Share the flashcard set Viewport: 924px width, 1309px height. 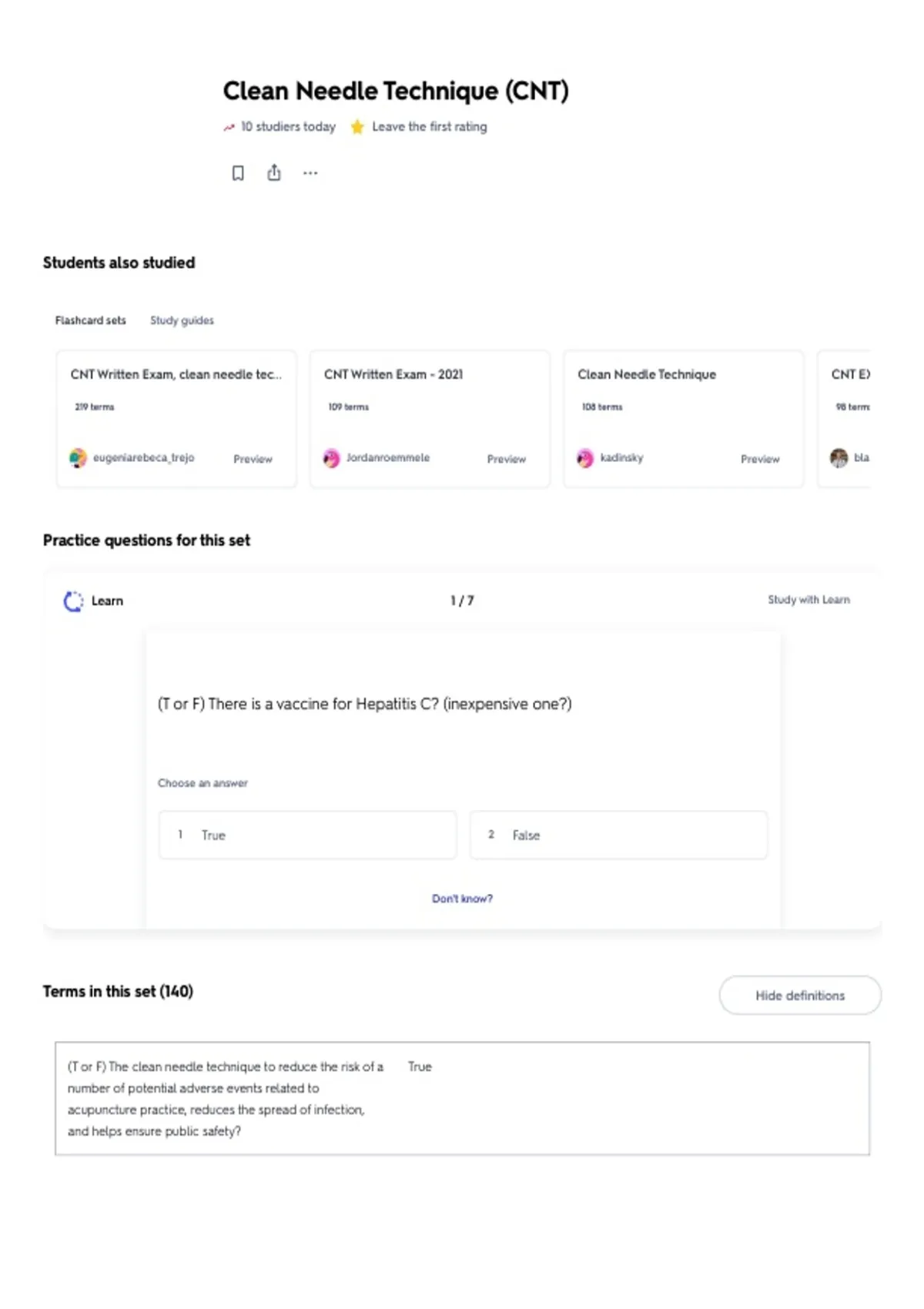click(x=274, y=172)
